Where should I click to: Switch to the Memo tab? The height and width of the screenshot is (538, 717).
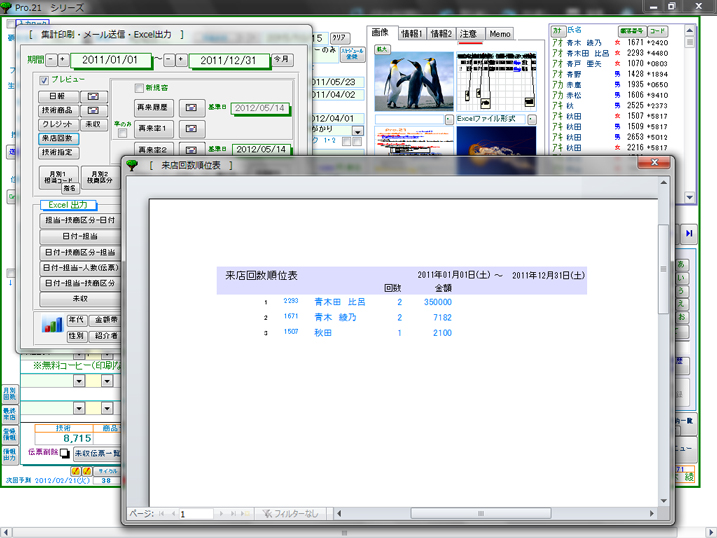point(500,34)
